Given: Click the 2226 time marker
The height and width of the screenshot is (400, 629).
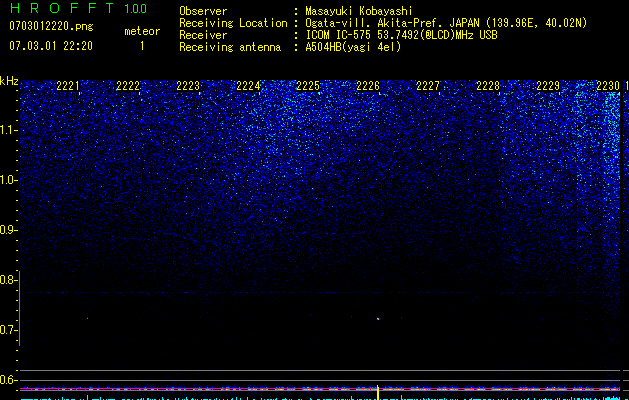Looking at the screenshot, I should tap(368, 85).
